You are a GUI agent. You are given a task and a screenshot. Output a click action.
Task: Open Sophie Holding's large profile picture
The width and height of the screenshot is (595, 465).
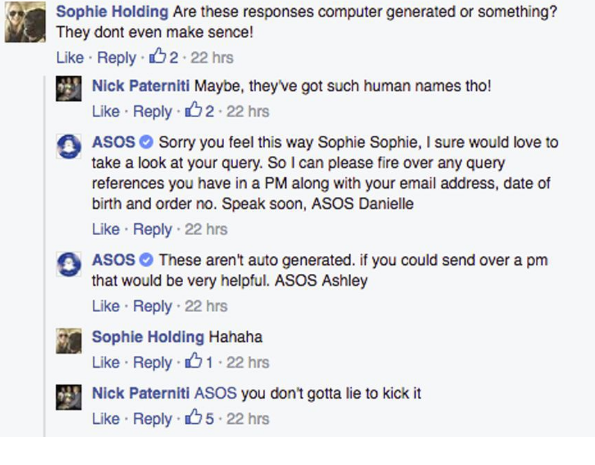25,22
